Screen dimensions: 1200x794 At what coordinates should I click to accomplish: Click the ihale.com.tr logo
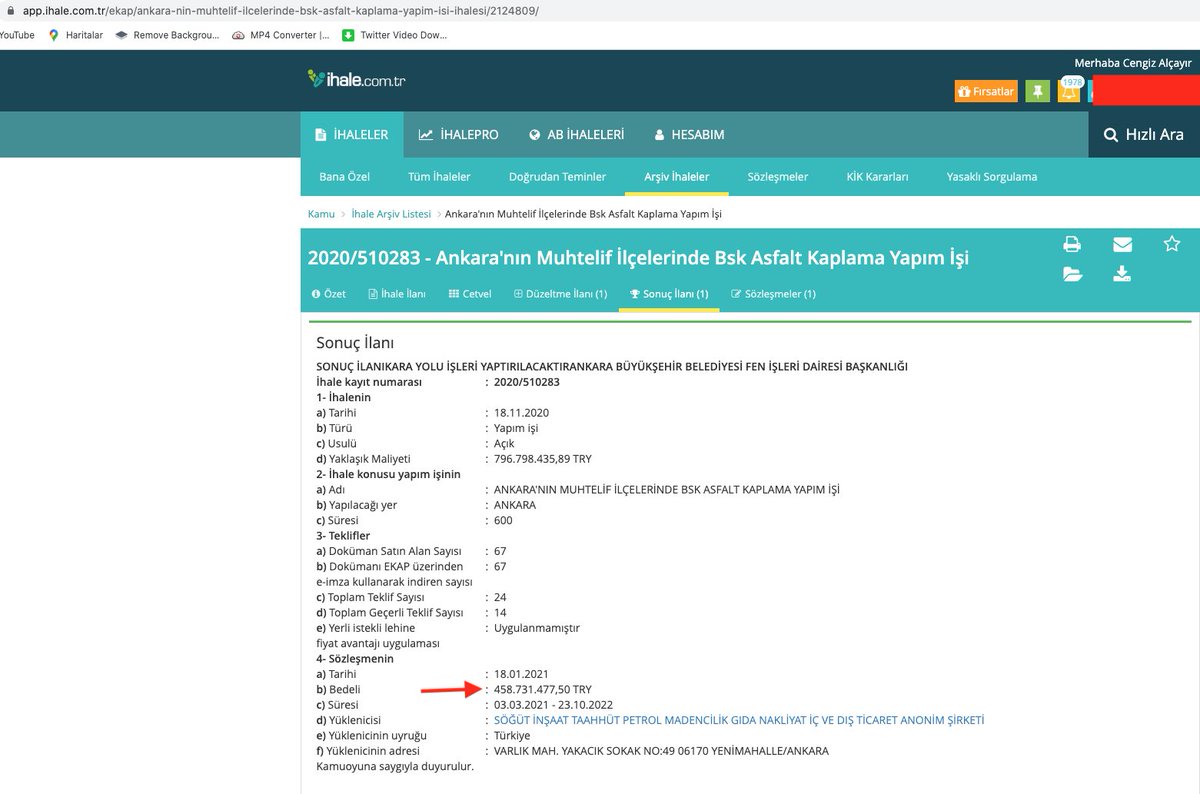coord(356,79)
